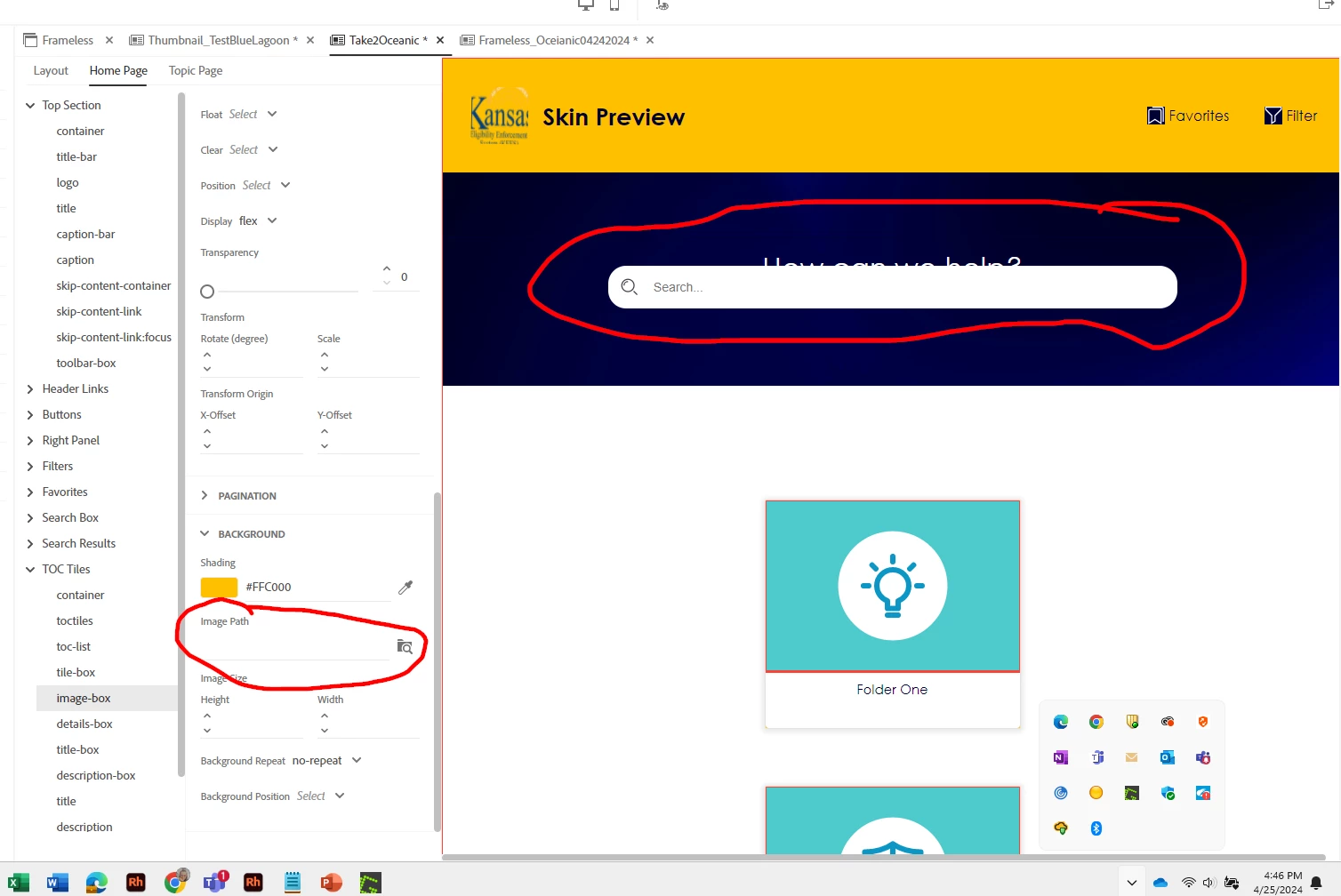
Task: Click the OneNote icon in the tray popup
Action: (1061, 757)
